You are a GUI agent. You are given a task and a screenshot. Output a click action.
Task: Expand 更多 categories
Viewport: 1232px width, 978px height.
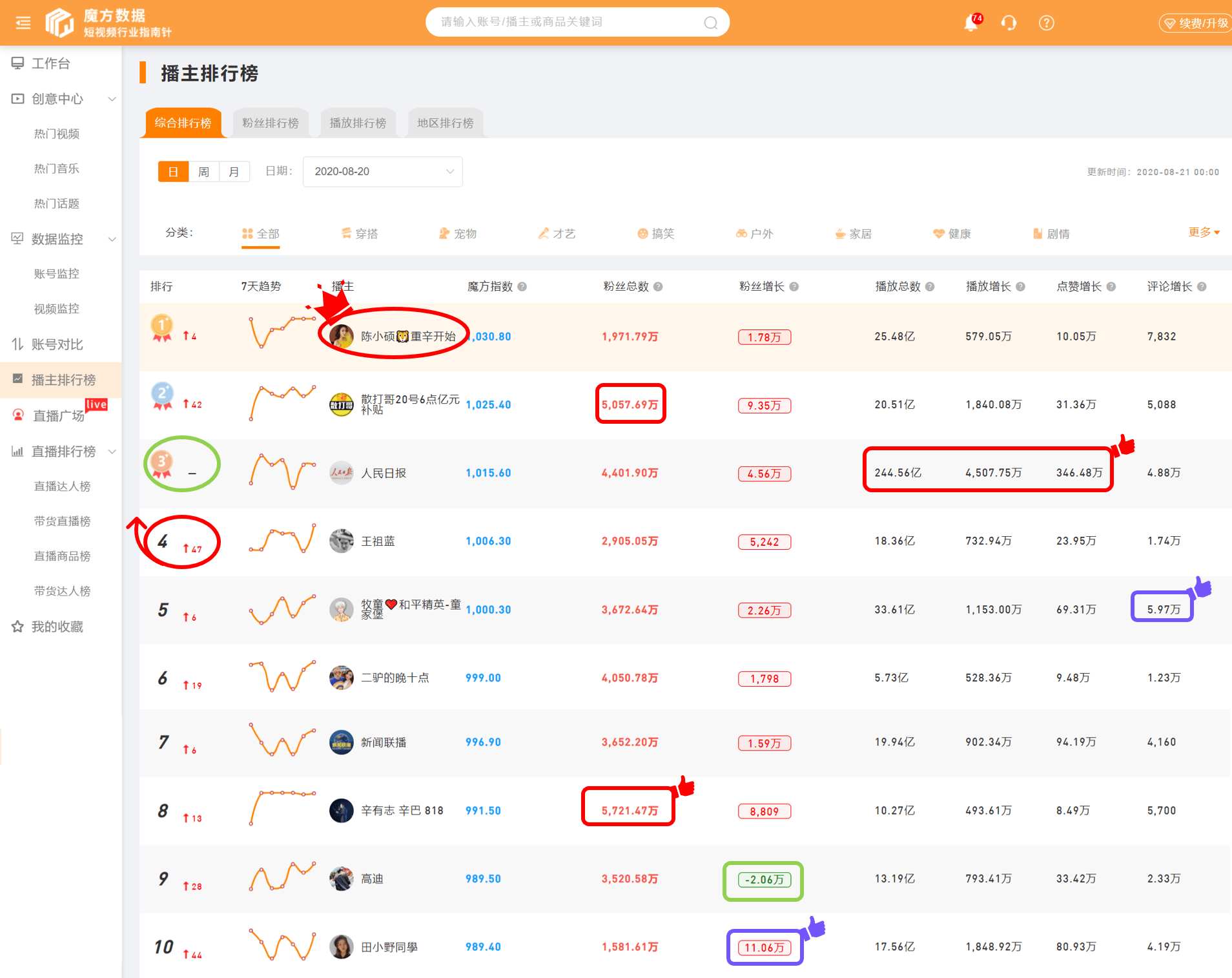1204,233
